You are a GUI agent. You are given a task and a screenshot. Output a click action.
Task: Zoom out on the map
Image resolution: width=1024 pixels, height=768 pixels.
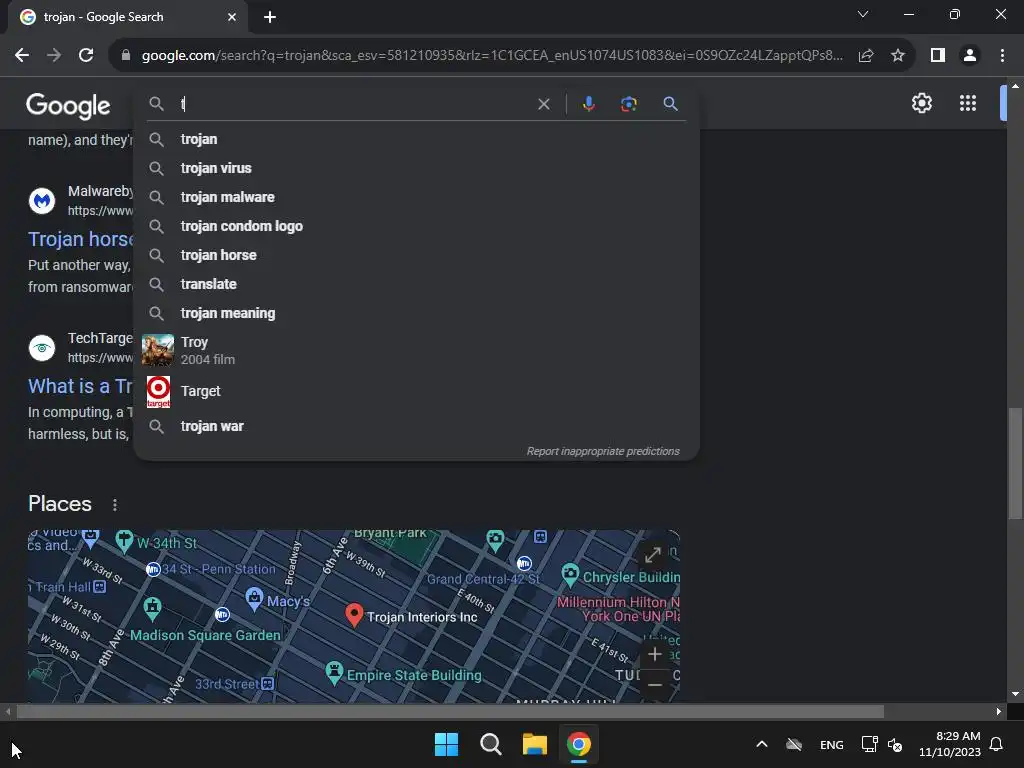pyautogui.click(x=654, y=684)
